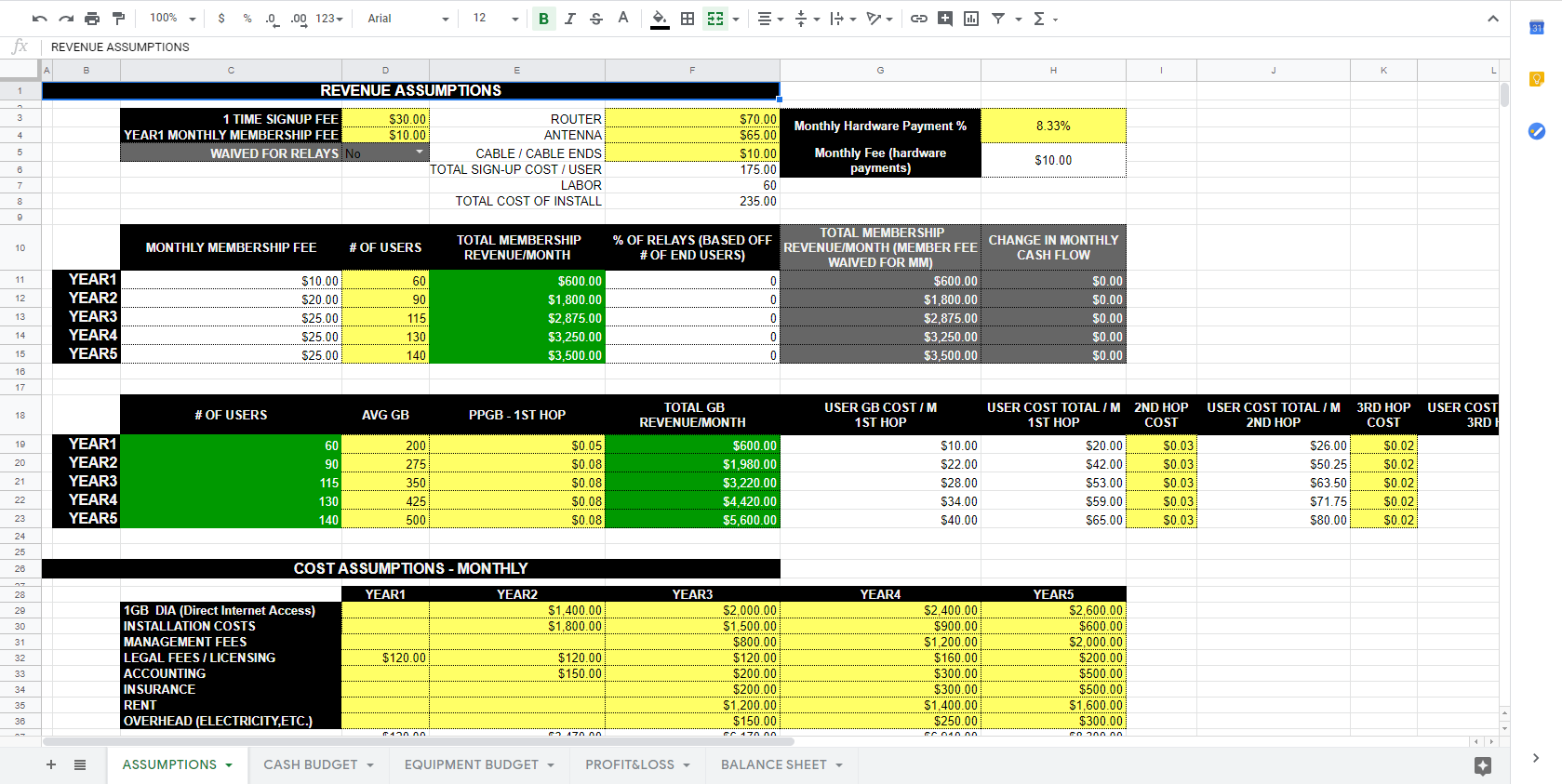Open WAIVED FOR RELAYS 'No' dropdown
This screenshot has height=784, width=1562.
(x=420, y=153)
